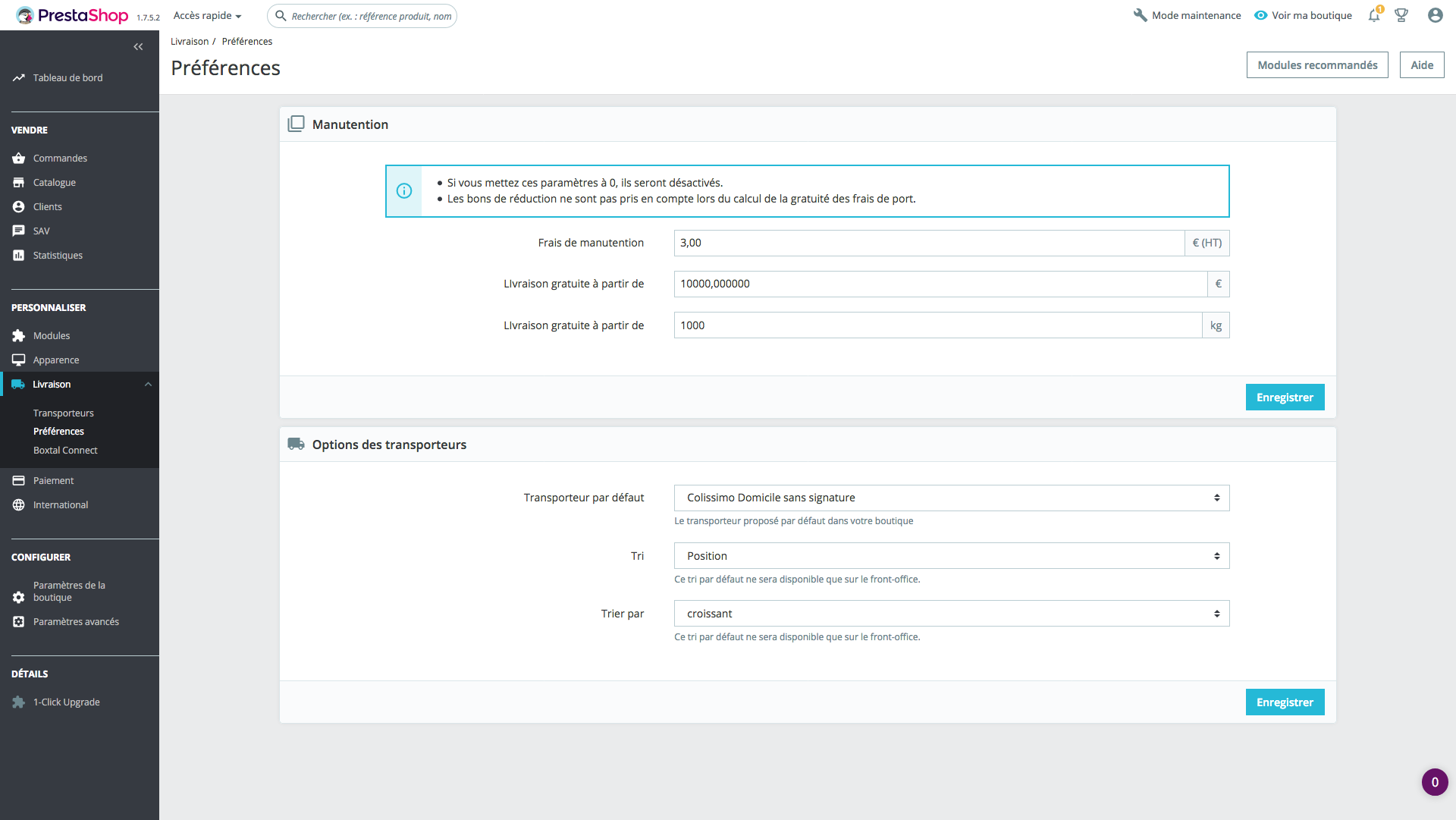
Task: Click the notifications bell icon
Action: pos(1374,15)
